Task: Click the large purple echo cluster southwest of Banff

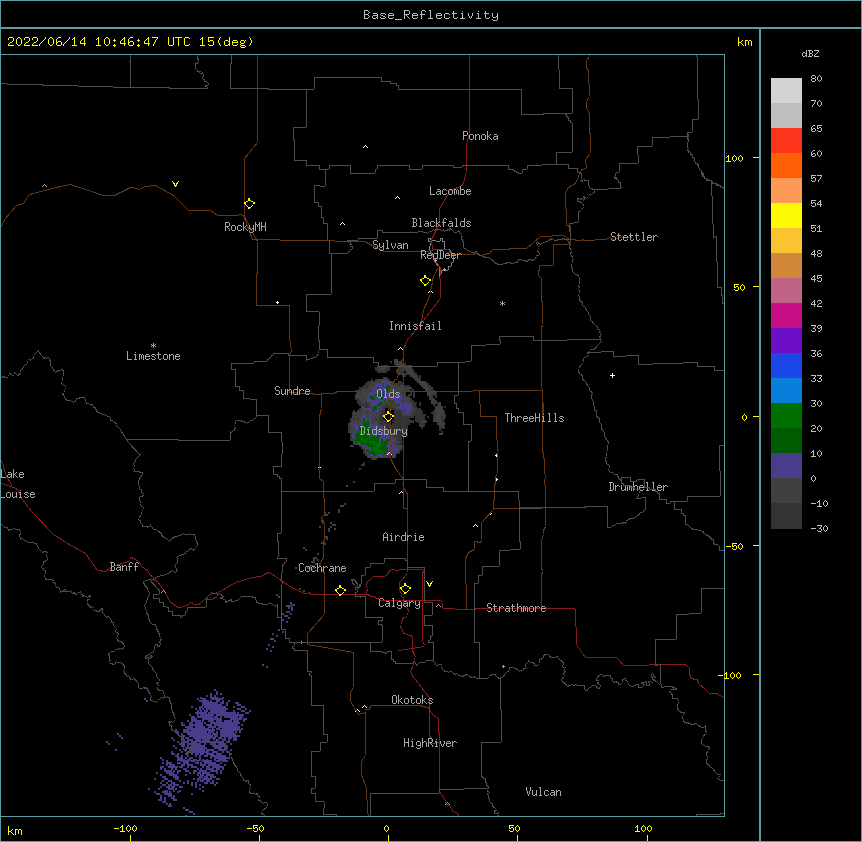Action: coord(201,750)
